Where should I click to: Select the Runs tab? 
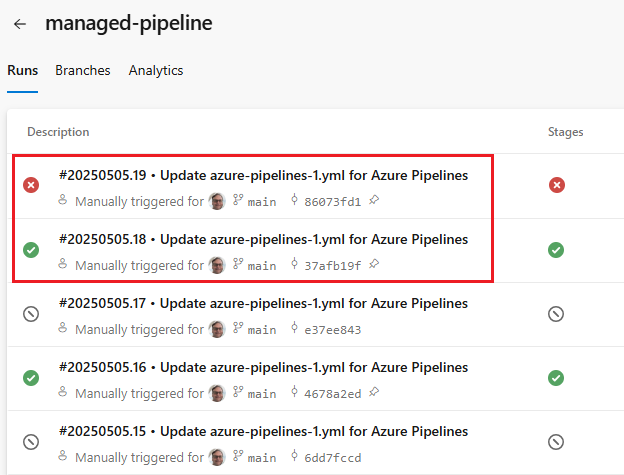tap(22, 71)
